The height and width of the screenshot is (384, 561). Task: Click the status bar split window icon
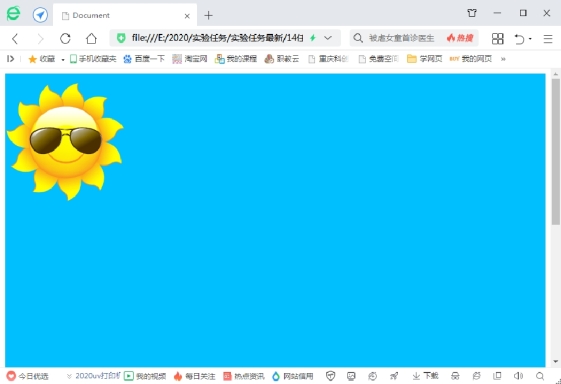[497, 376]
